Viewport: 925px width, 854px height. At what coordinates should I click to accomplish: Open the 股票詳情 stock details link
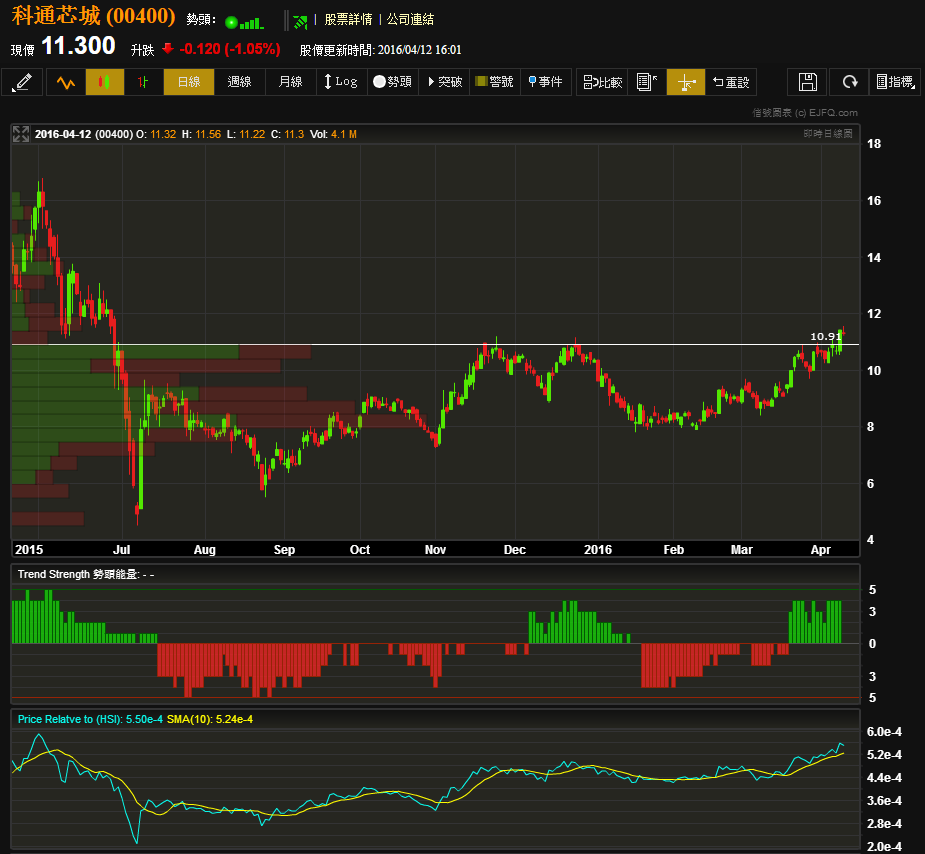[x=348, y=19]
